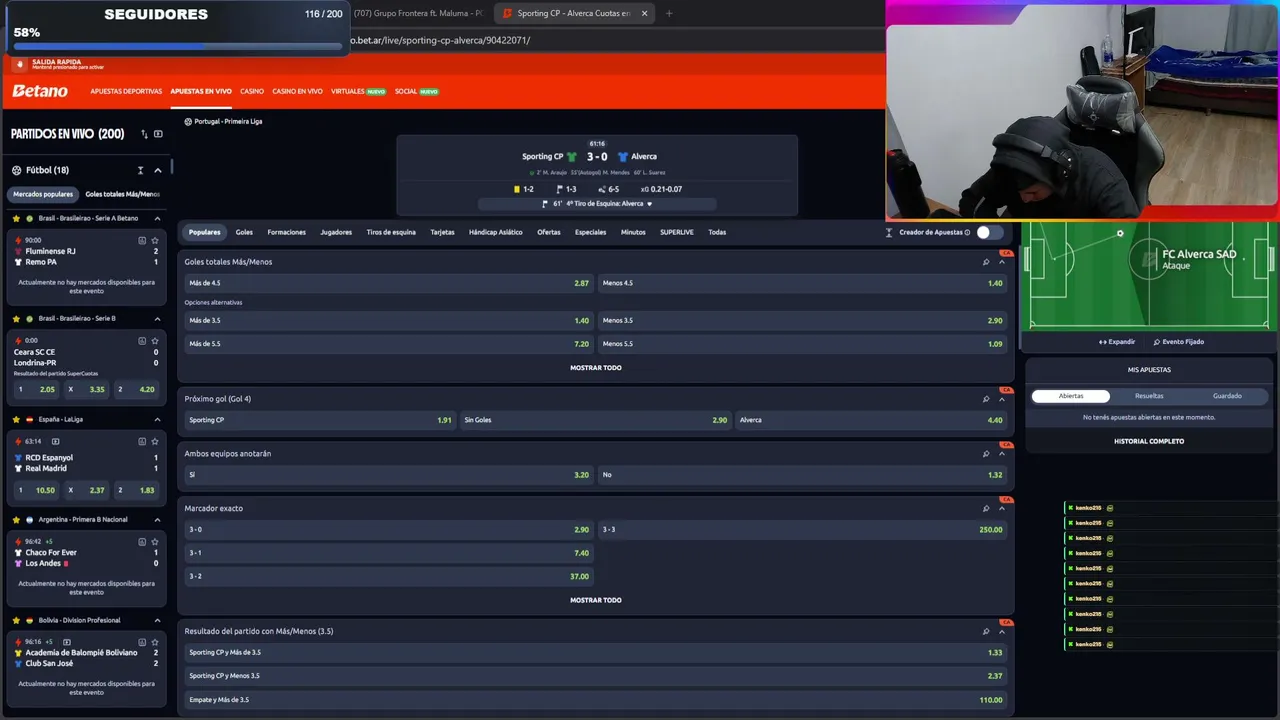Favorite the RCD Espanyol vs Real Madrid match
Screen dimensions: 1280x720
(x=155, y=441)
